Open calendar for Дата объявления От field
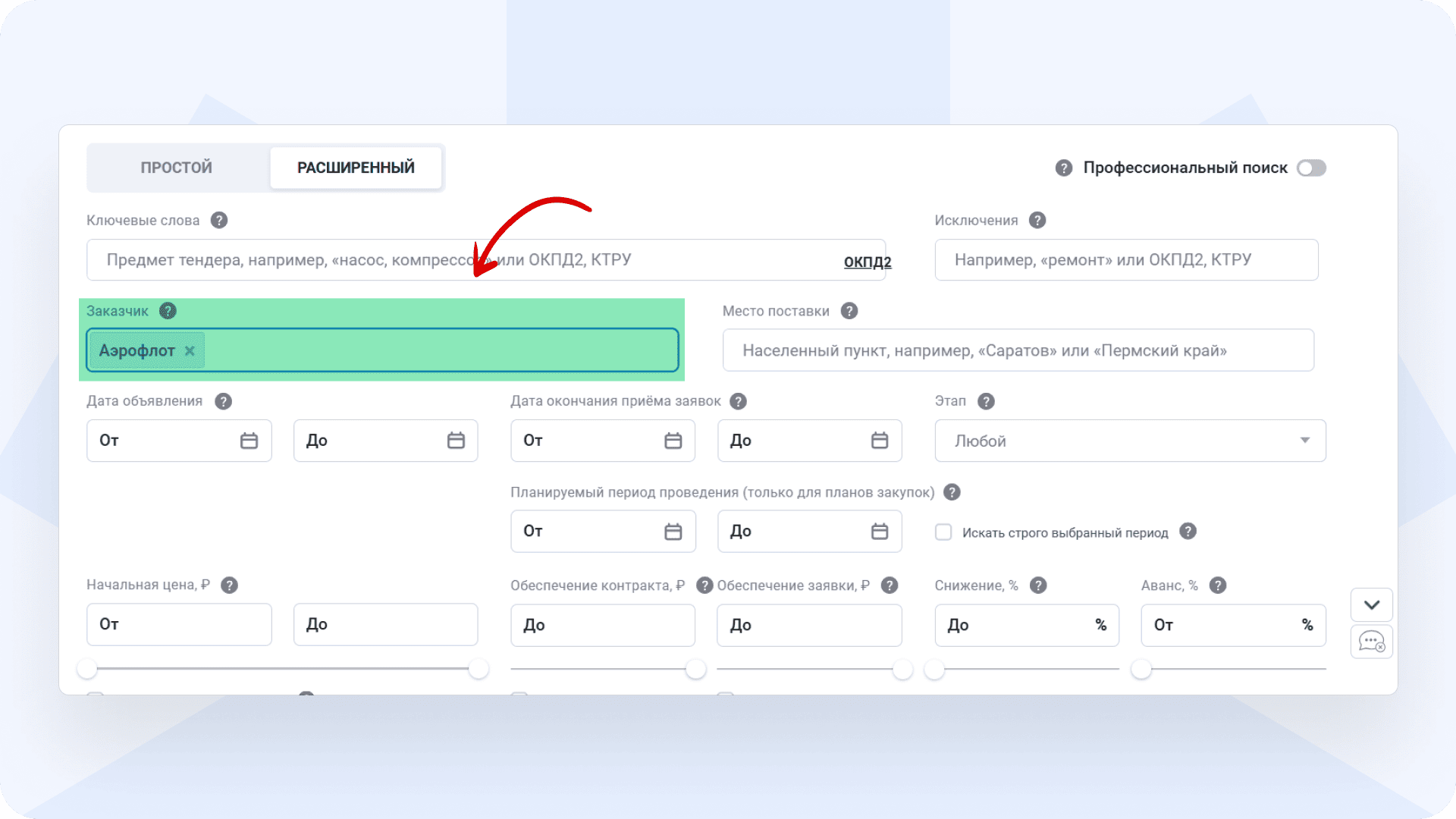1456x819 pixels. [249, 441]
